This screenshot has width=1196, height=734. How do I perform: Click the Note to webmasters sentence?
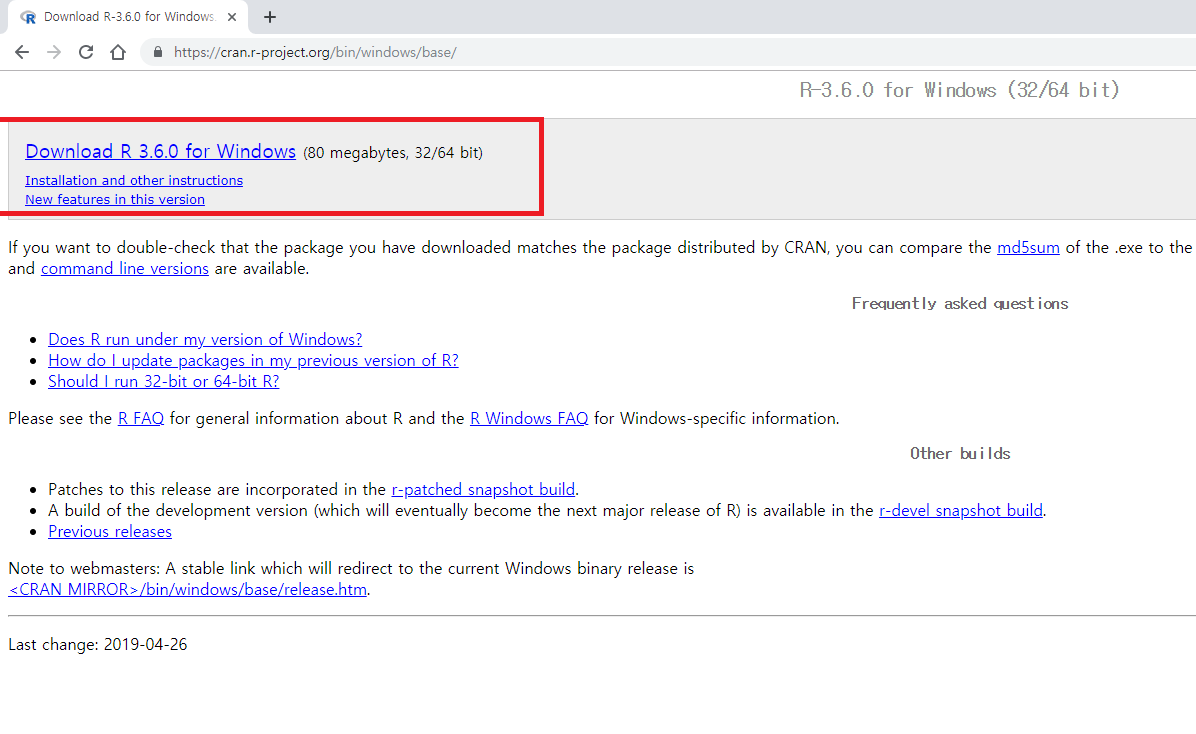(x=351, y=568)
